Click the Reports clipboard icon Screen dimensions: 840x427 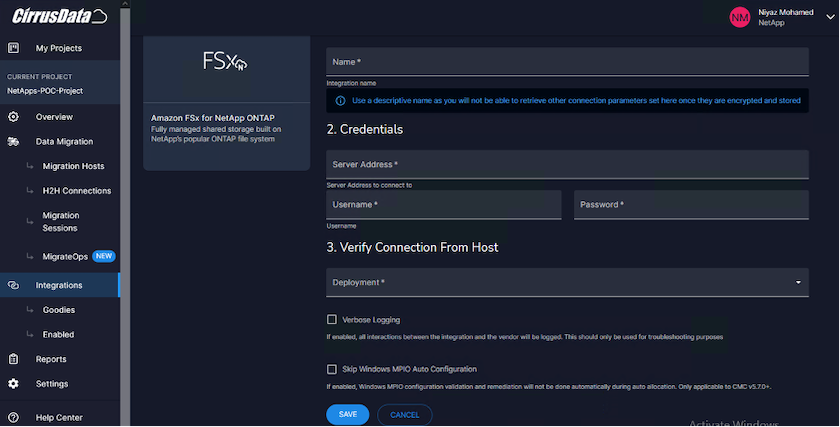14,359
